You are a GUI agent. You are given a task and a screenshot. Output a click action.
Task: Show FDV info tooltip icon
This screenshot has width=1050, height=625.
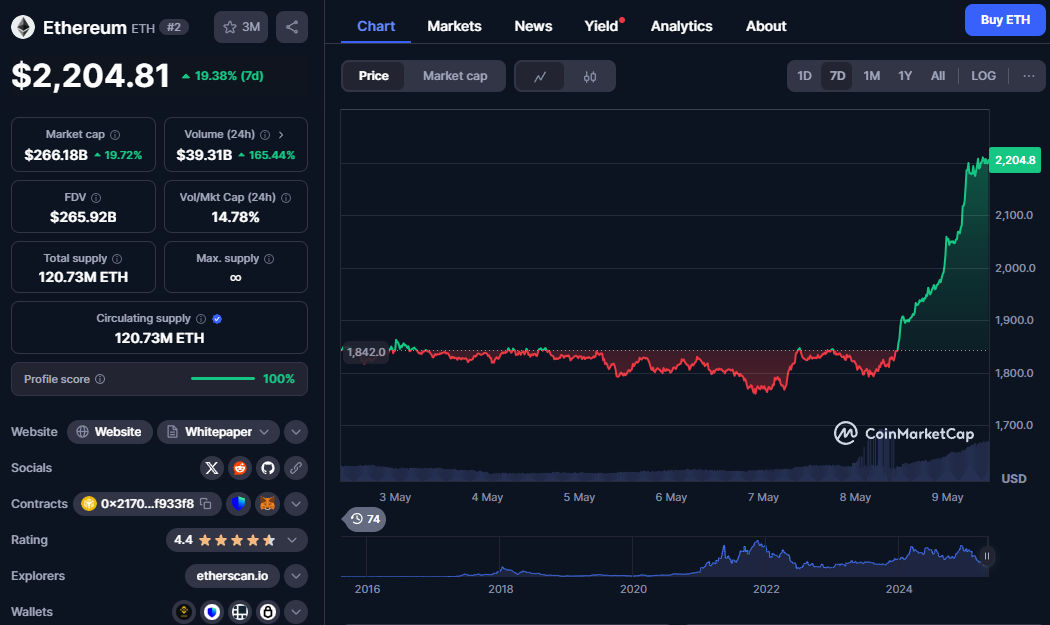96,198
